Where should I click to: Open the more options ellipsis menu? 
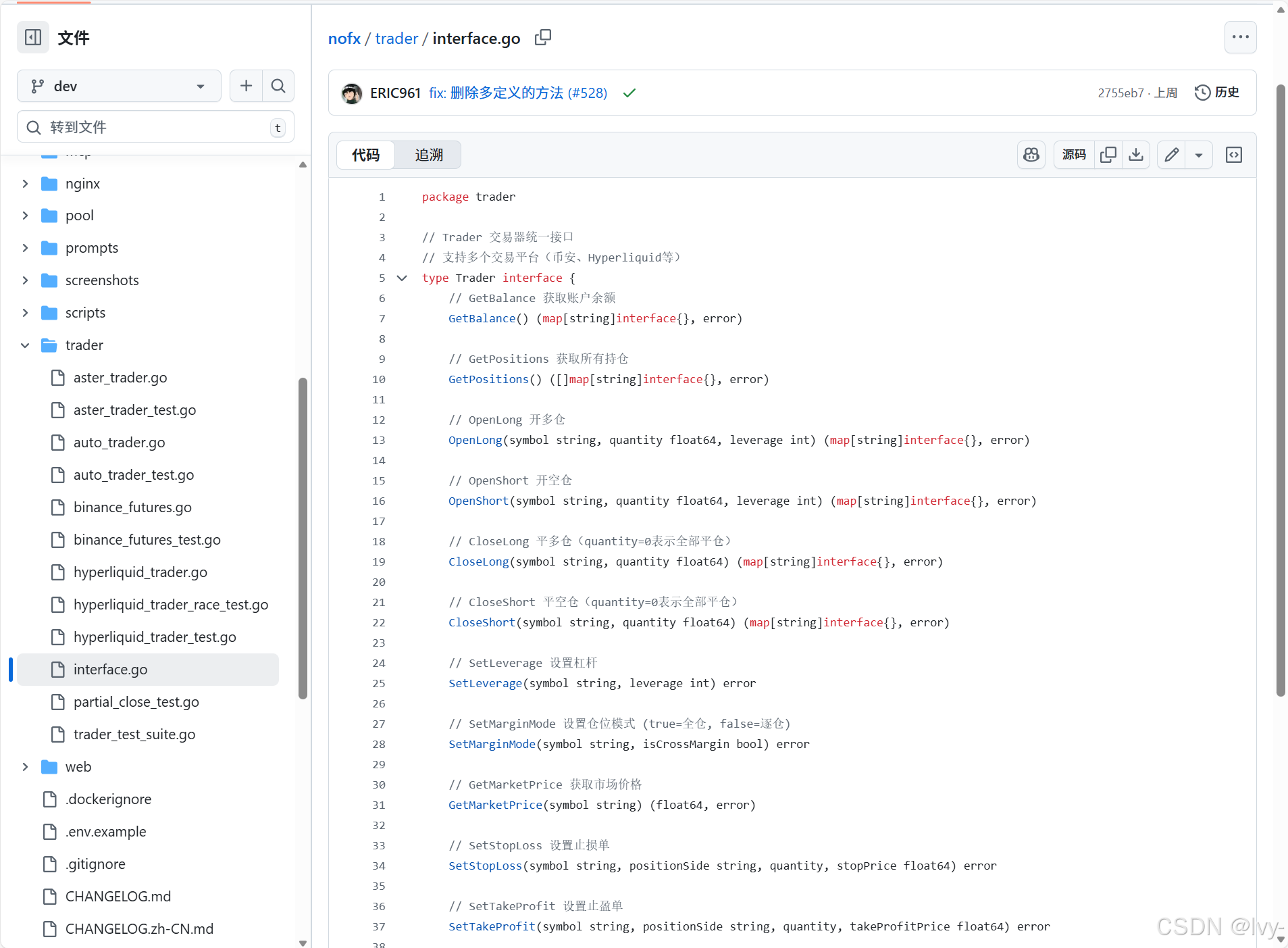[1240, 37]
